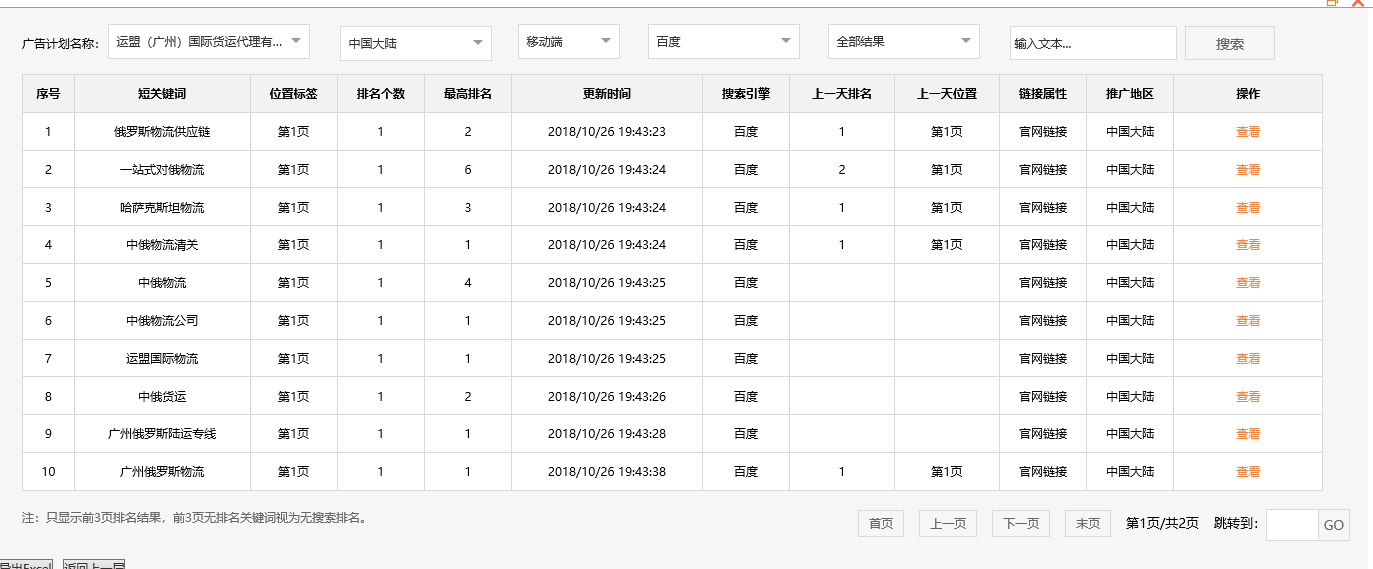The image size is (1373, 569).
Task: Click 查看 for 广州俄罗斯物流 row
Action: pos(1248,472)
